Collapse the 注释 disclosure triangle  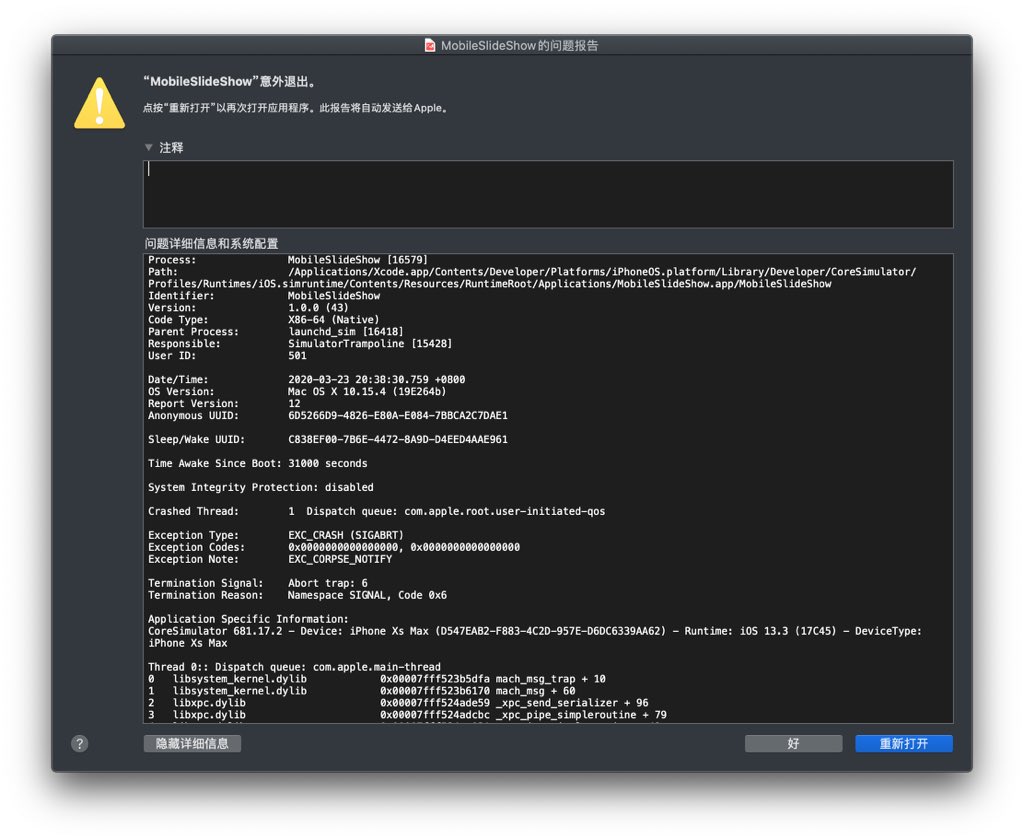tap(149, 148)
